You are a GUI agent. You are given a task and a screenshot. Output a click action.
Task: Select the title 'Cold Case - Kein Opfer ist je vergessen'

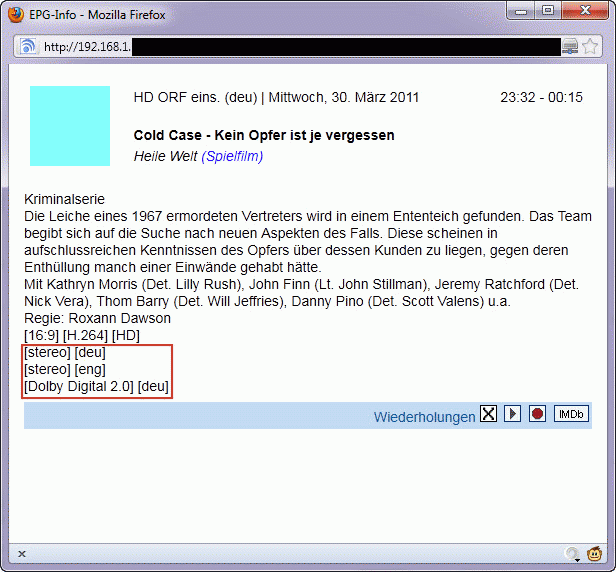coord(264,135)
